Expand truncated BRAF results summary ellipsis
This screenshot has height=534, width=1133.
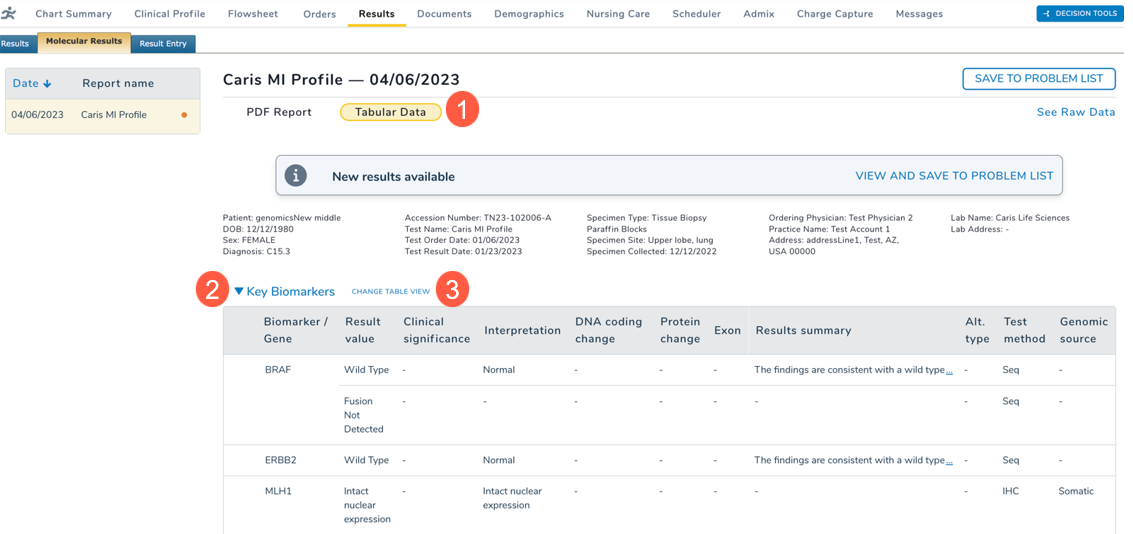click(949, 371)
